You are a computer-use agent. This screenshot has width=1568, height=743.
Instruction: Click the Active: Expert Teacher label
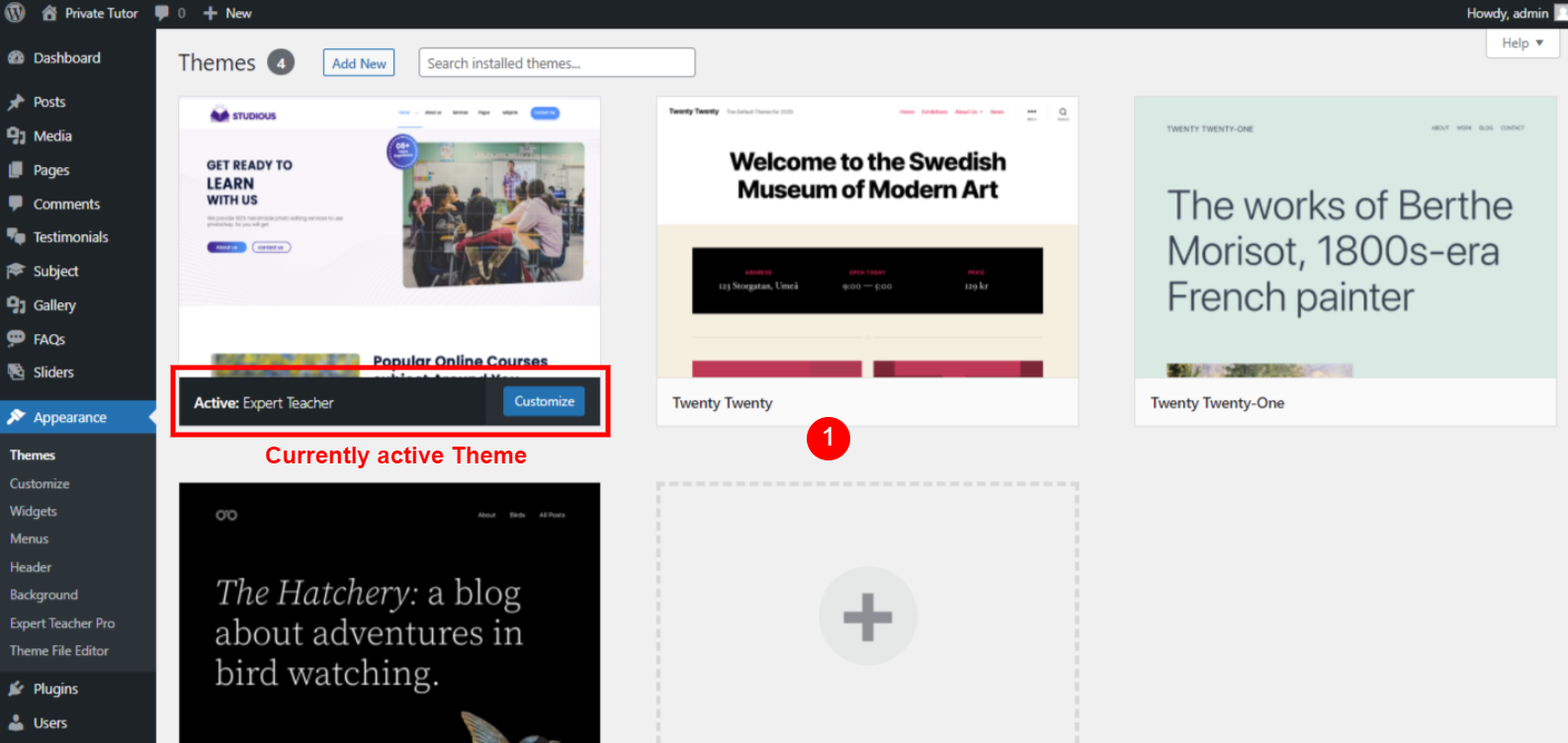264,403
